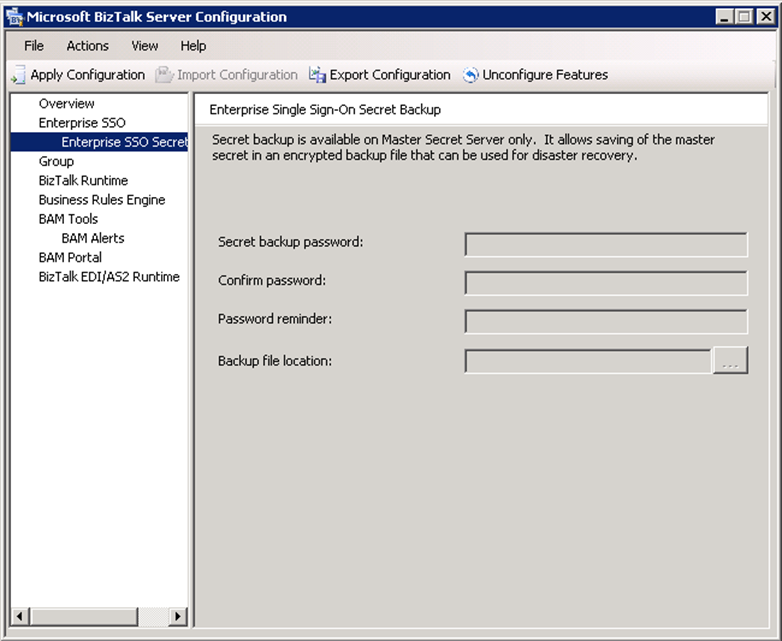This screenshot has width=782, height=641.
Task: Open the File menu
Action: [x=34, y=46]
